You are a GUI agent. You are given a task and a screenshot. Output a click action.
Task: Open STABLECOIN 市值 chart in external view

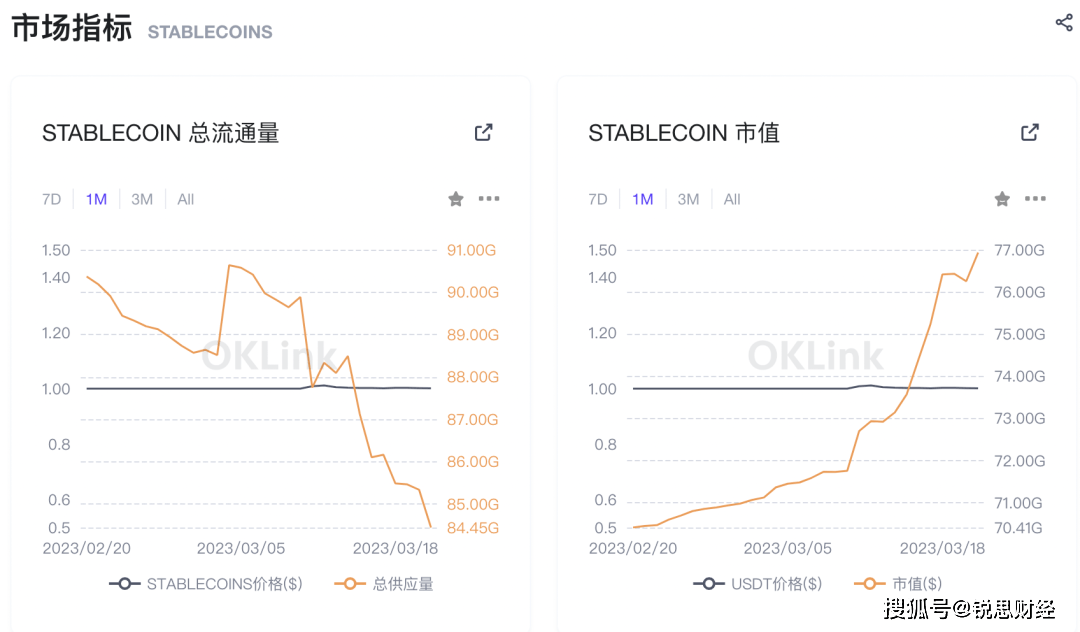[1030, 132]
